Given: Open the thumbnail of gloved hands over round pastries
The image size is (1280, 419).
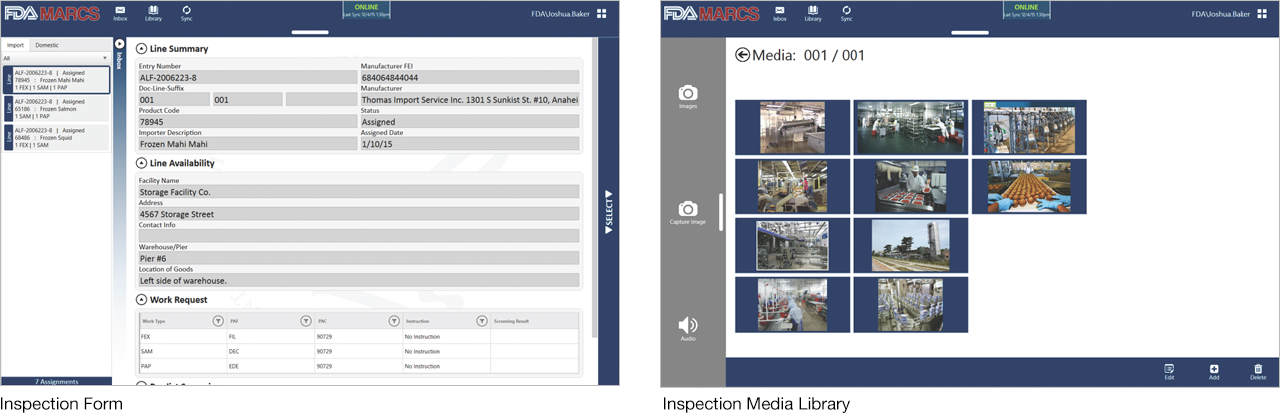Looking at the screenshot, I should coord(1029,186).
